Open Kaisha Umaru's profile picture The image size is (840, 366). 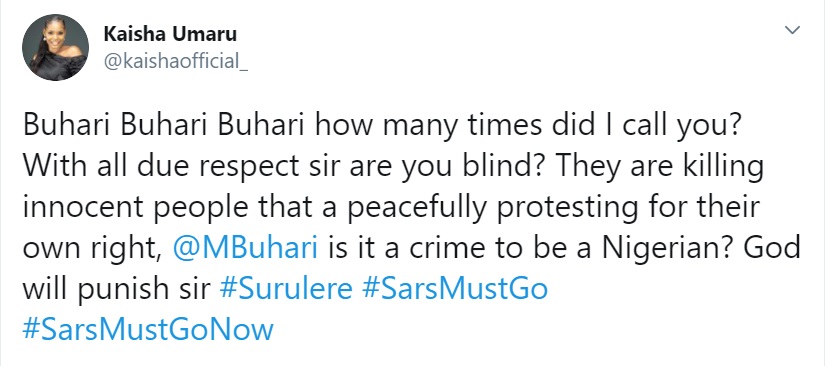tap(55, 47)
